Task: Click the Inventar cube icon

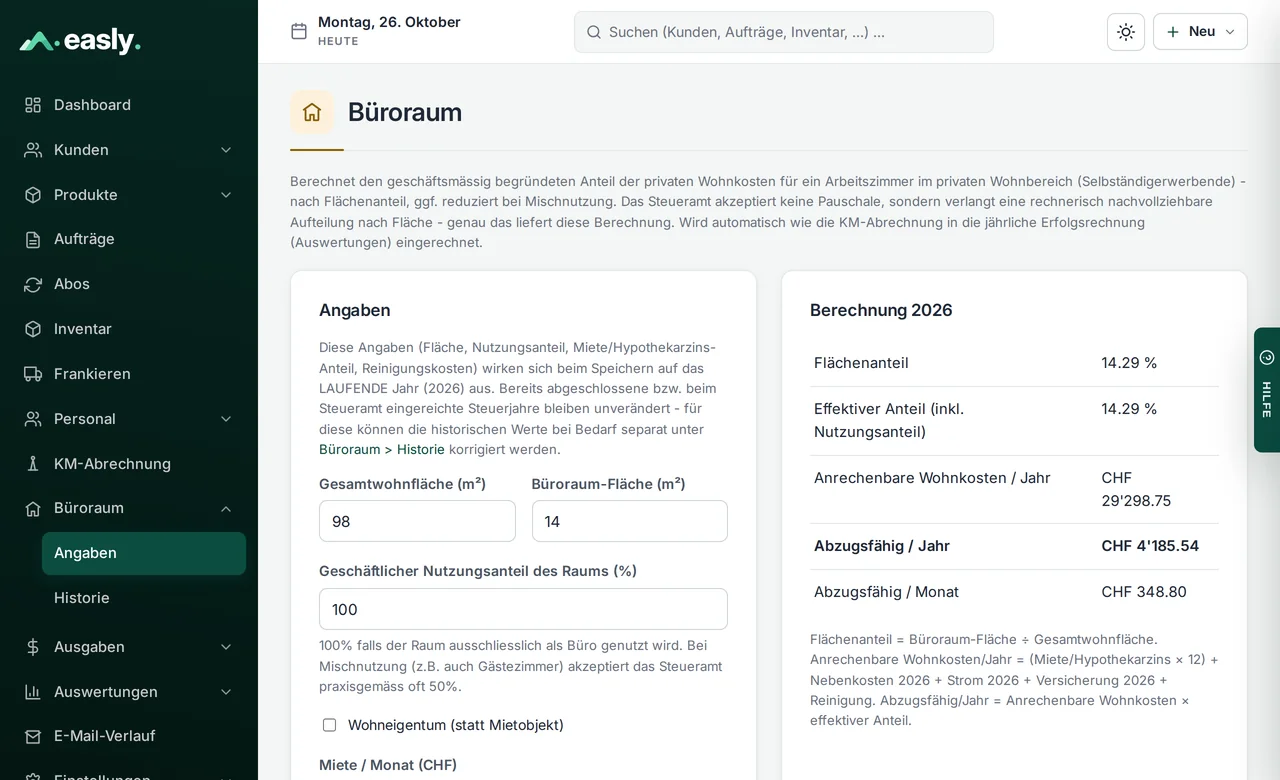Action: (33, 329)
